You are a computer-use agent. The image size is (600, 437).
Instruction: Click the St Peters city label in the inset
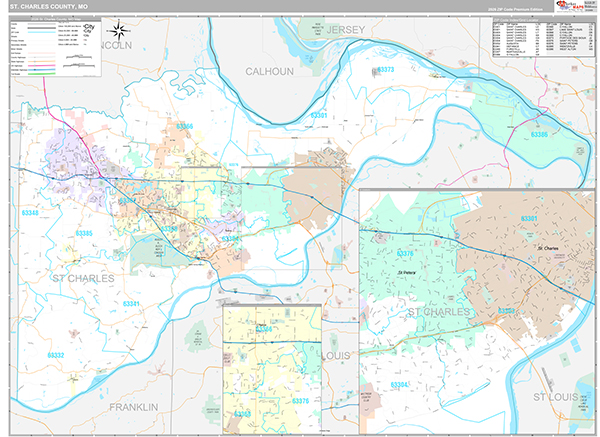(x=407, y=271)
